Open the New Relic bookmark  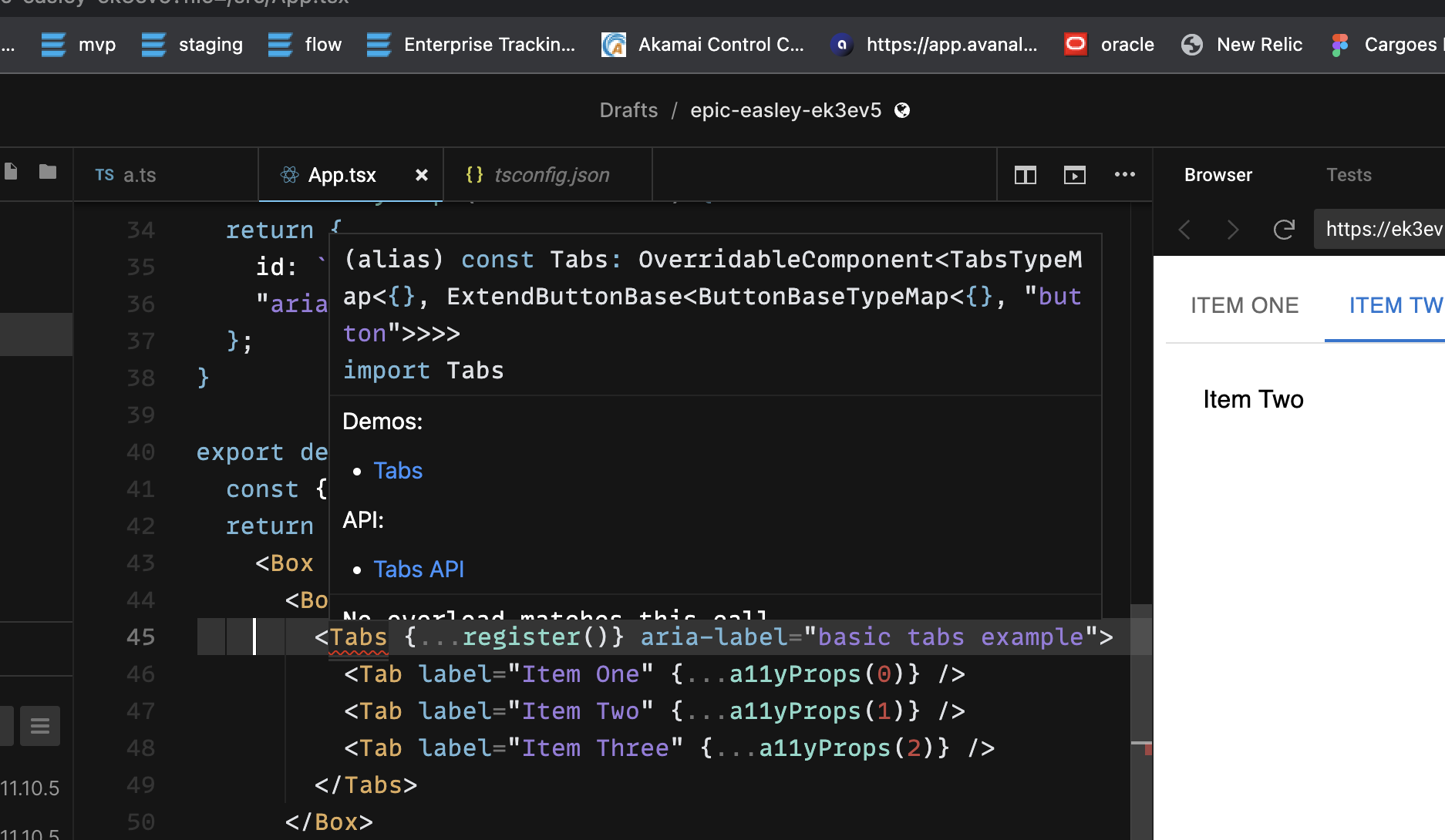(1241, 45)
